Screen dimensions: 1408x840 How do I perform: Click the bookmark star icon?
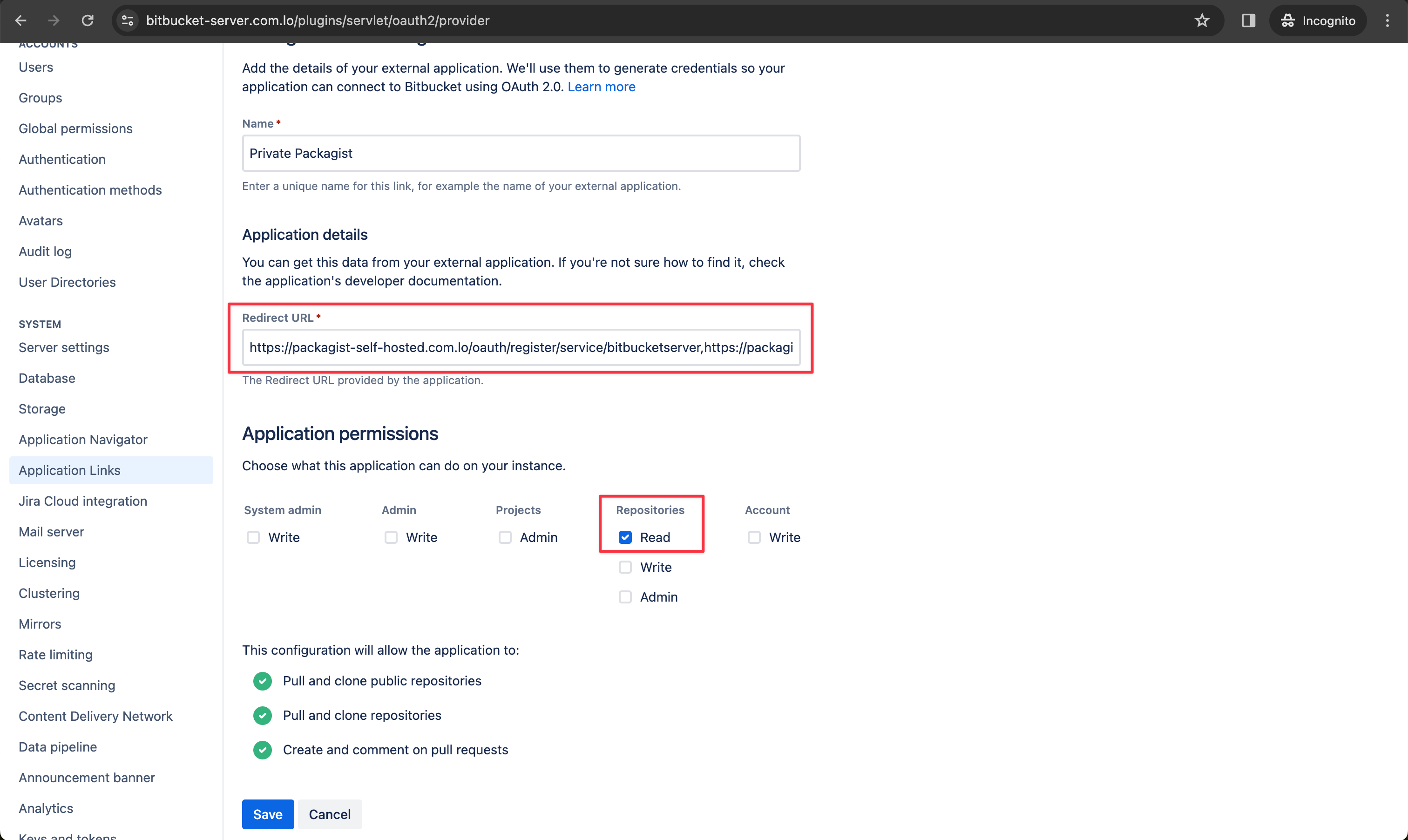pos(1201,20)
